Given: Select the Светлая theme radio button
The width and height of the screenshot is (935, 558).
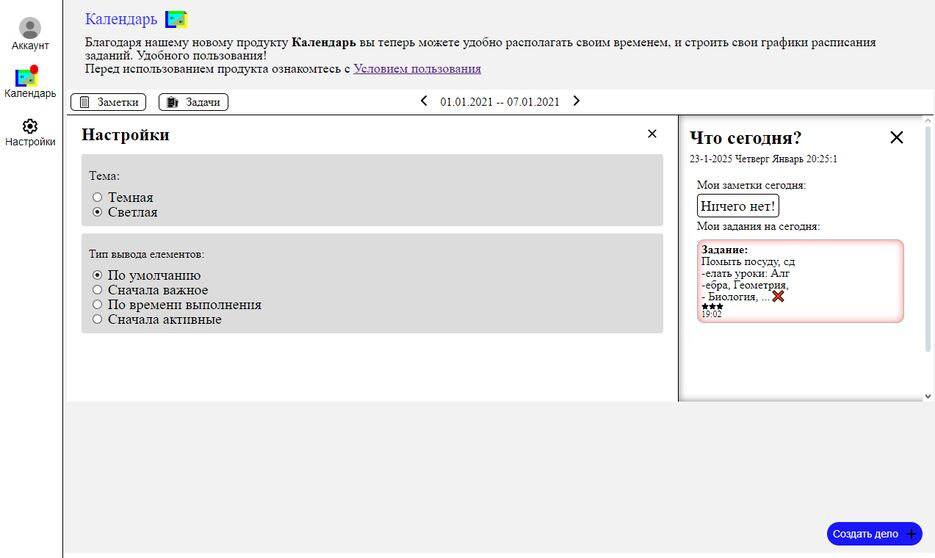Looking at the screenshot, I should (x=98, y=212).
